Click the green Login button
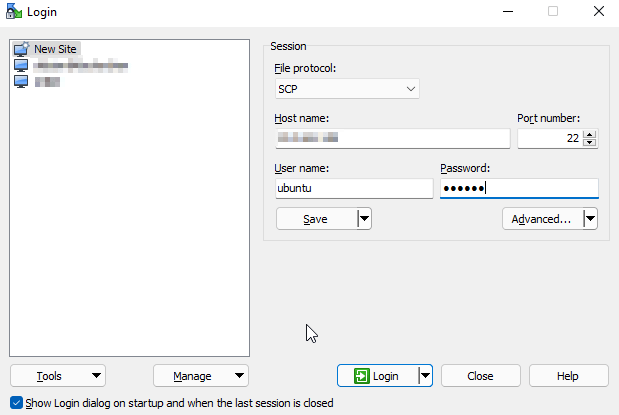The width and height of the screenshot is (619, 415). coord(376,376)
